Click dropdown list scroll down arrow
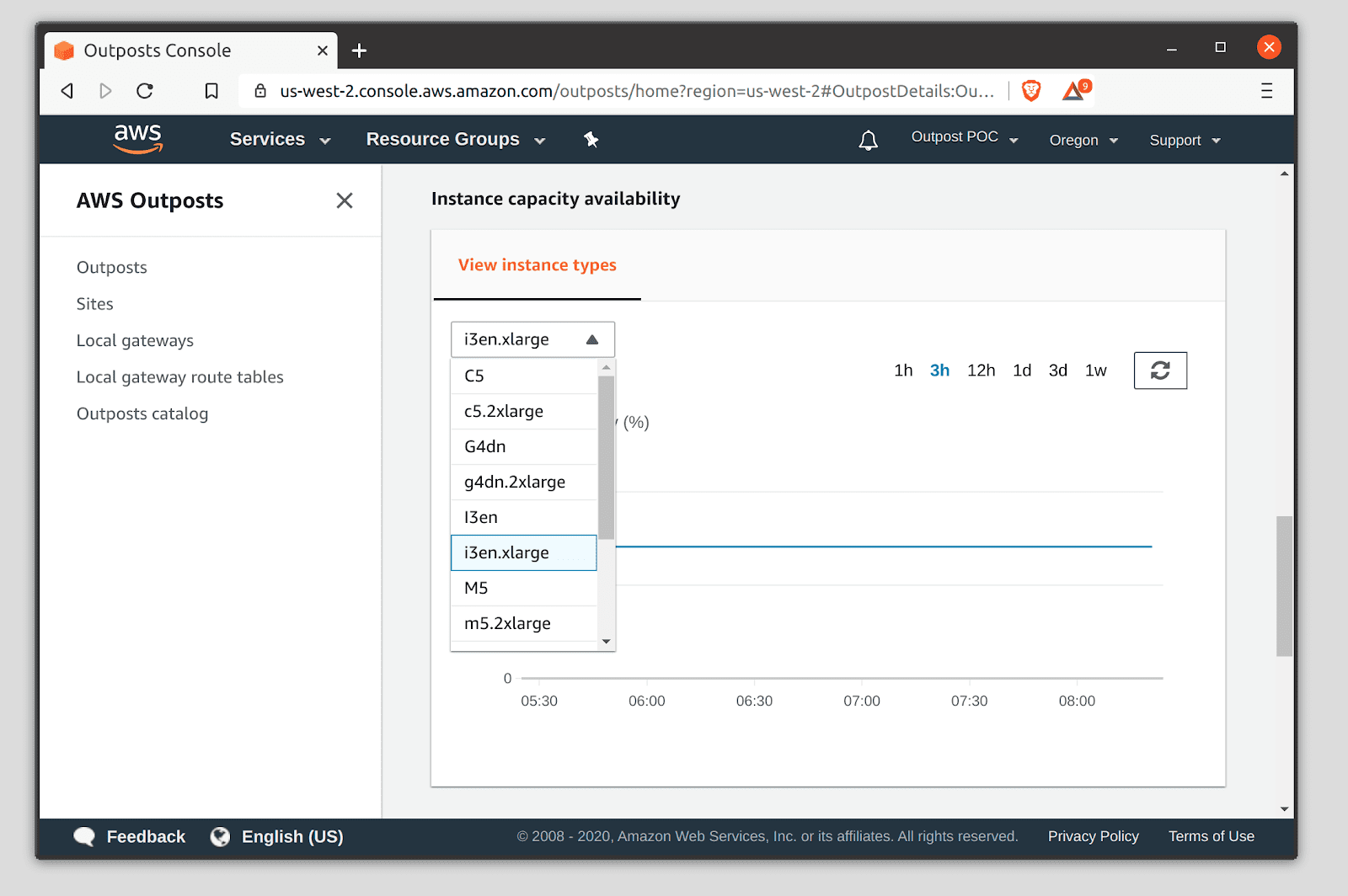 tap(606, 642)
